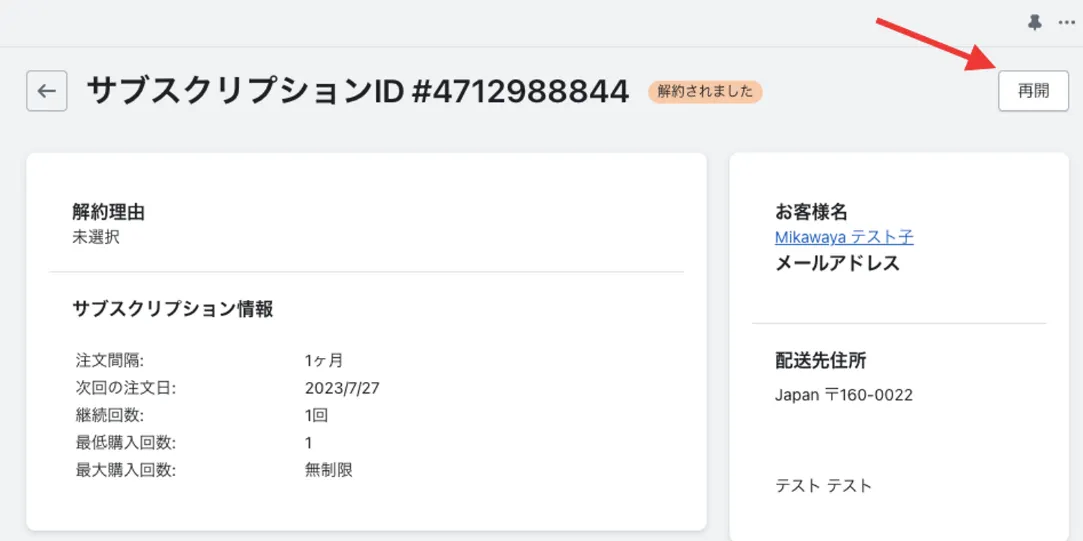Click the サブスクリプションID #4712988844 title
1083x541 pixels.
point(358,92)
